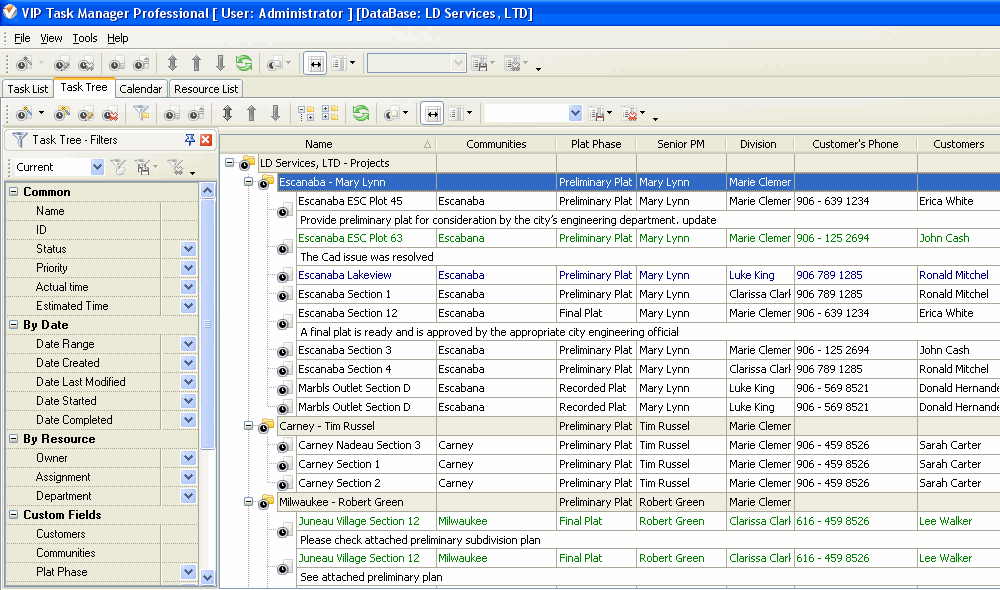Image resolution: width=1000 pixels, height=590 pixels.
Task: Open the Current filter preset dropdown
Action: click(x=97, y=167)
